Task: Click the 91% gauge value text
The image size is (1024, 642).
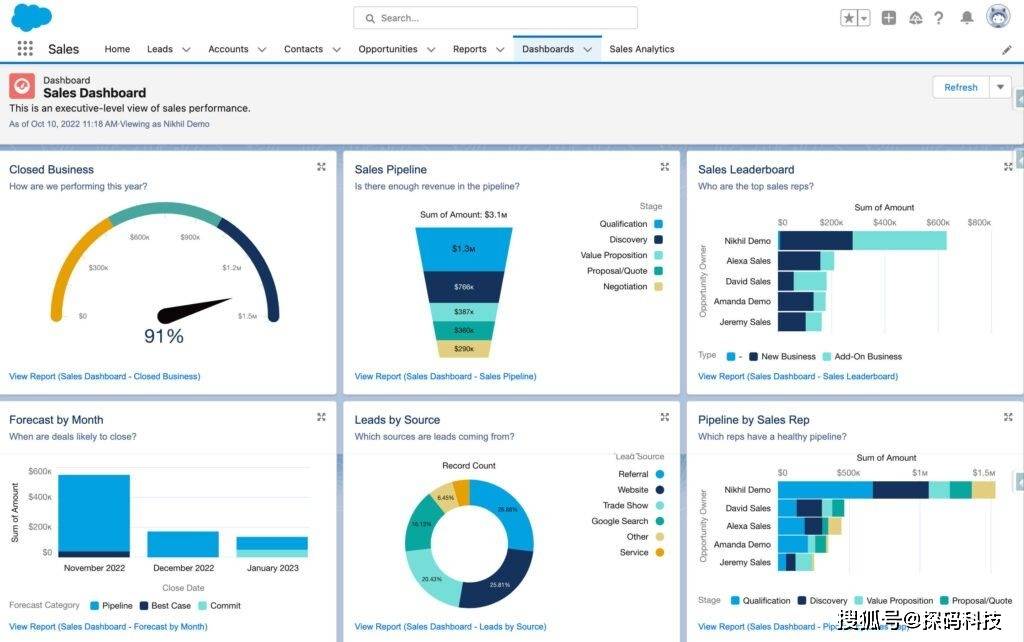Action: coord(164,336)
